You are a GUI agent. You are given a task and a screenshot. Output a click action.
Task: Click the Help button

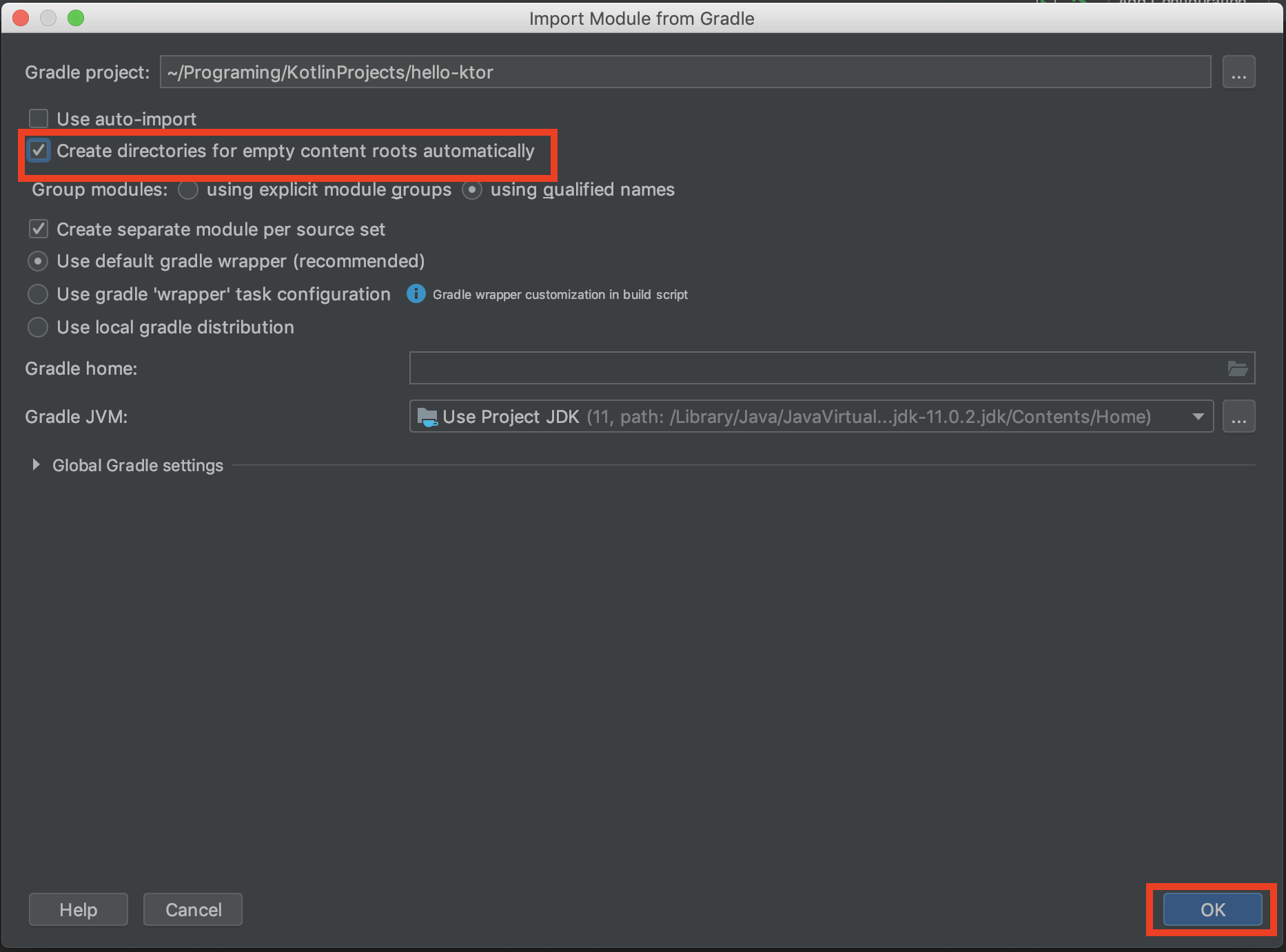pos(79,909)
